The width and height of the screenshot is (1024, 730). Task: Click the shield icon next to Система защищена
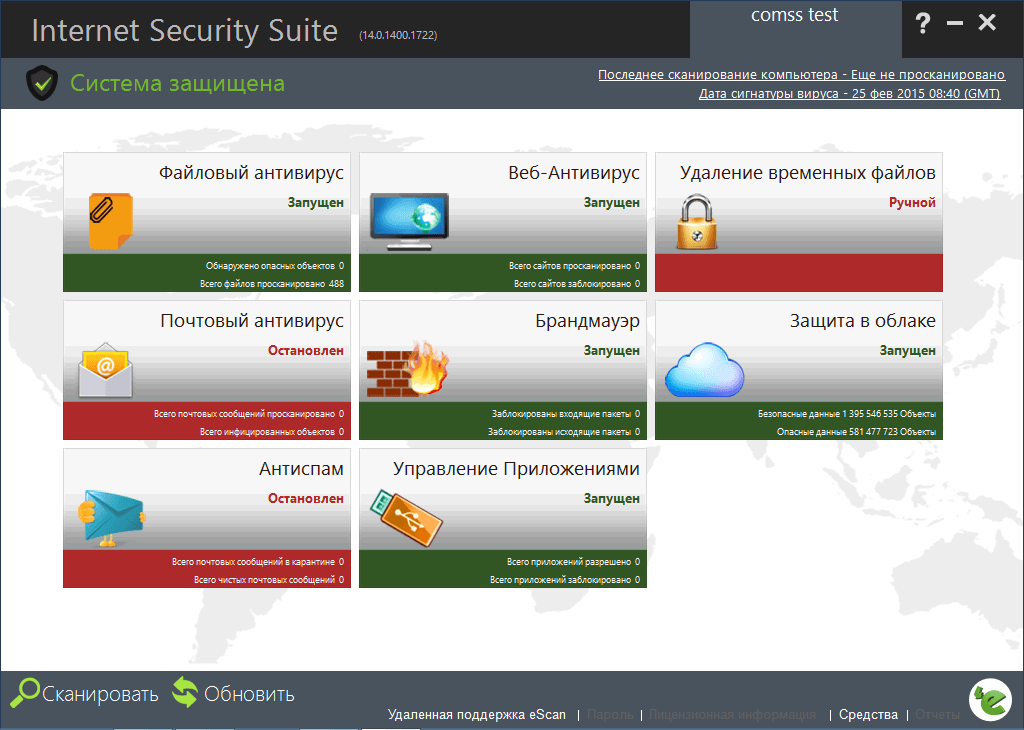pos(40,84)
